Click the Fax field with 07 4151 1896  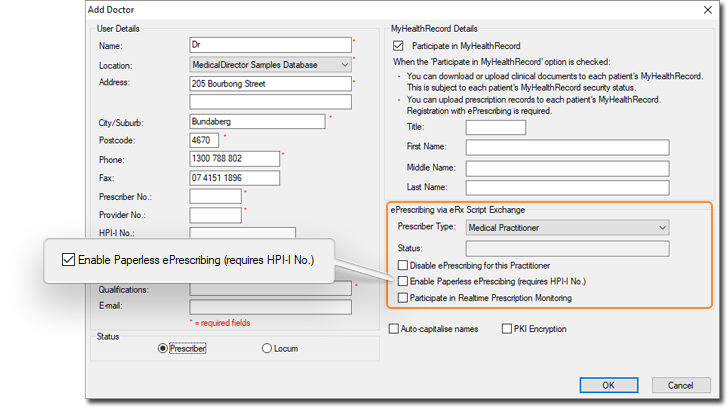[234, 178]
